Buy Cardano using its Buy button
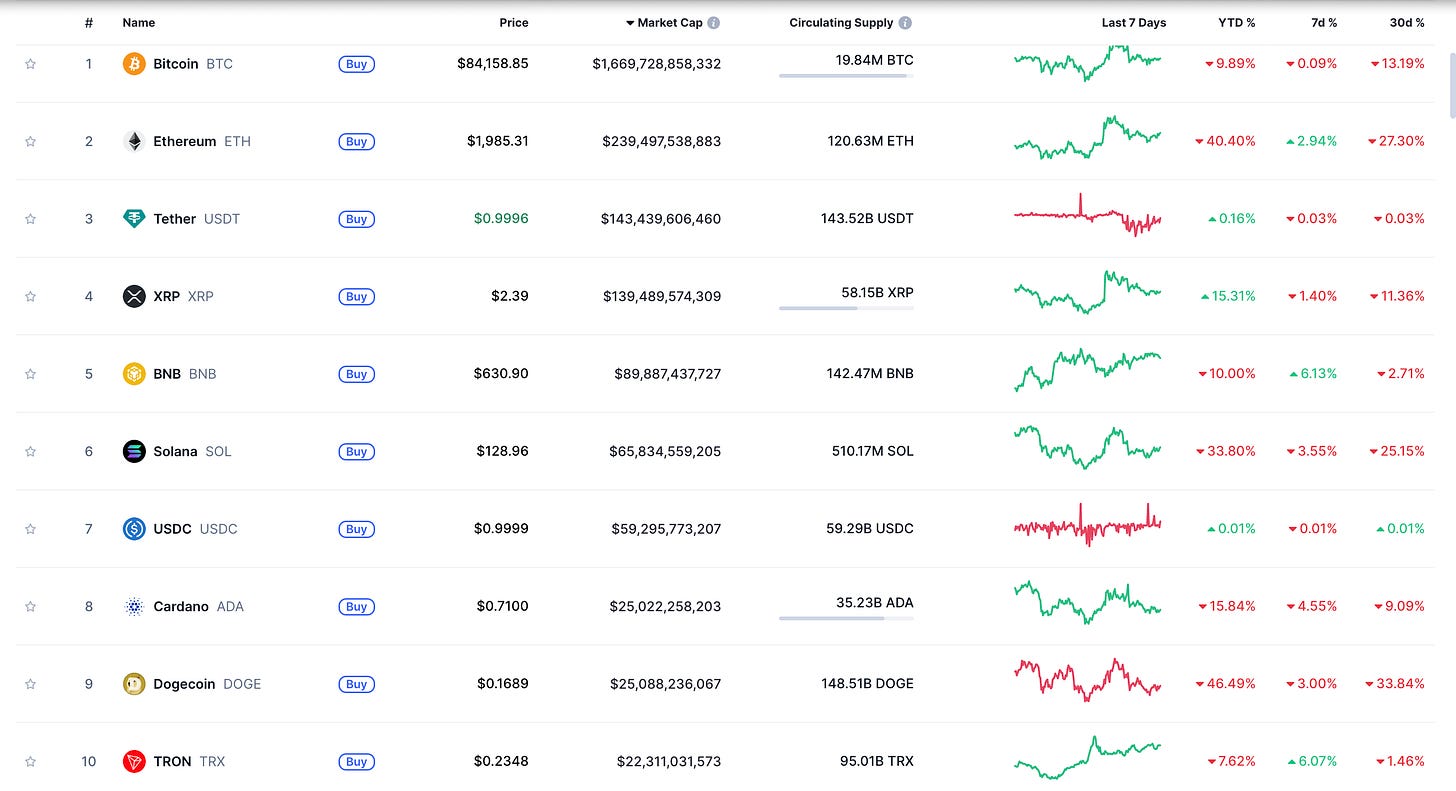The height and width of the screenshot is (791, 1456). [357, 606]
